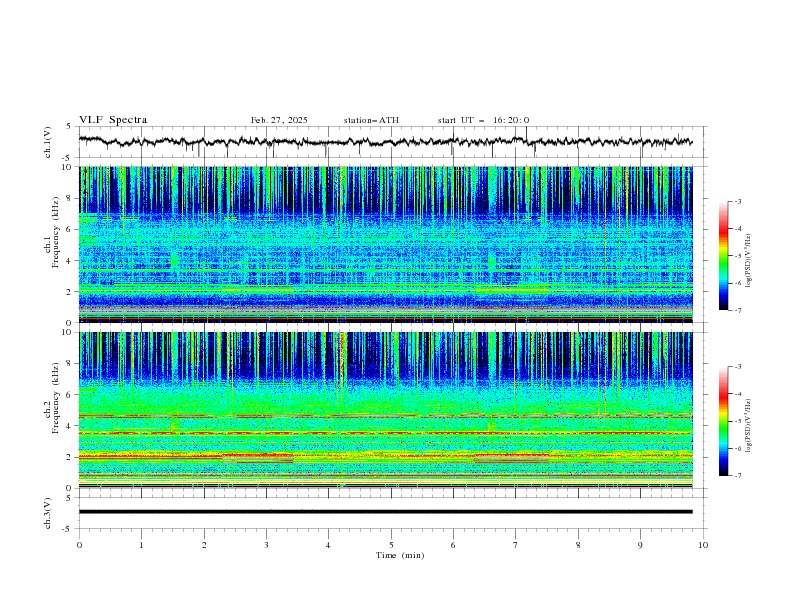
Task: Click time axis tick label "4"
Action: (328, 545)
